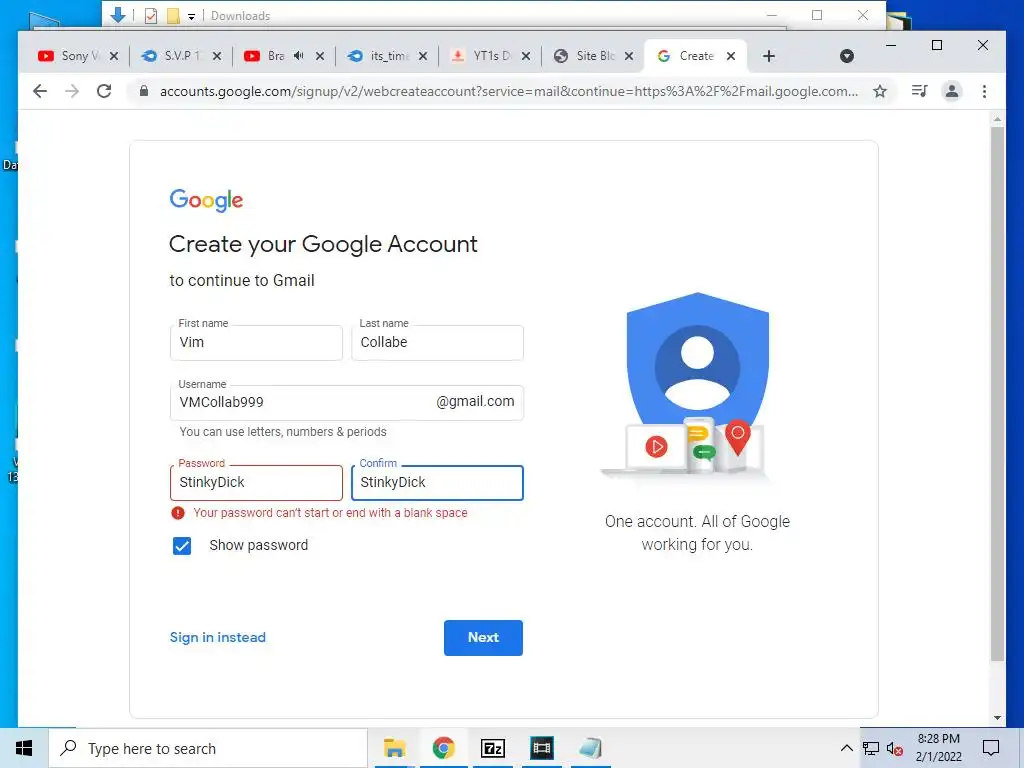Click the Sign in instead link
The image size is (1024, 768).
217,637
